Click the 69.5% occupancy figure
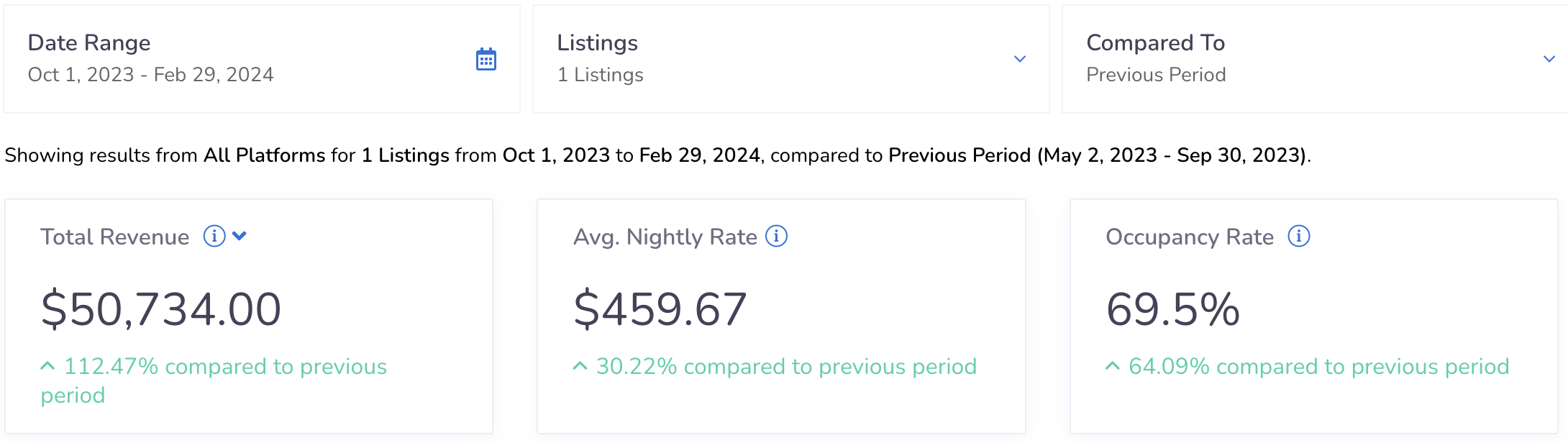 point(1173,309)
